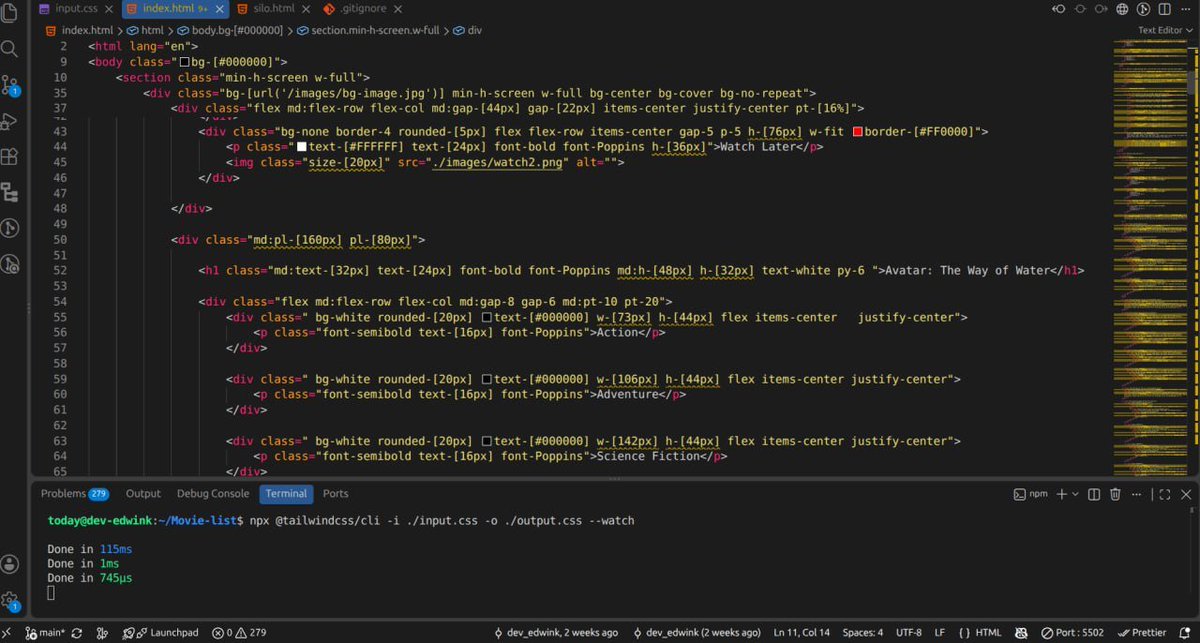Click black #000000 color swatch on line 9
The image size is (1200, 643).
tap(183, 62)
